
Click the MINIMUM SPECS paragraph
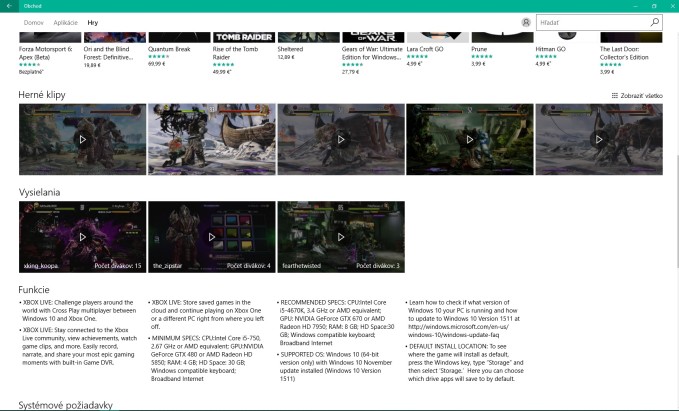tap(207, 359)
